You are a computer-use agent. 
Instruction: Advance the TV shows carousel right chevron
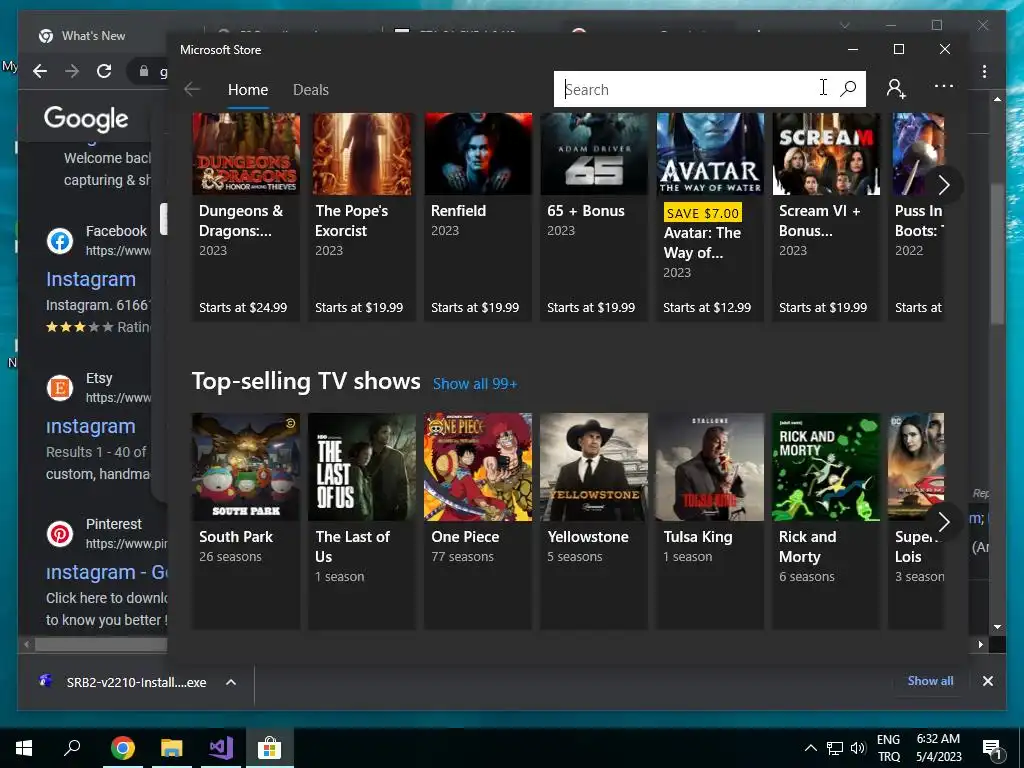pos(944,522)
